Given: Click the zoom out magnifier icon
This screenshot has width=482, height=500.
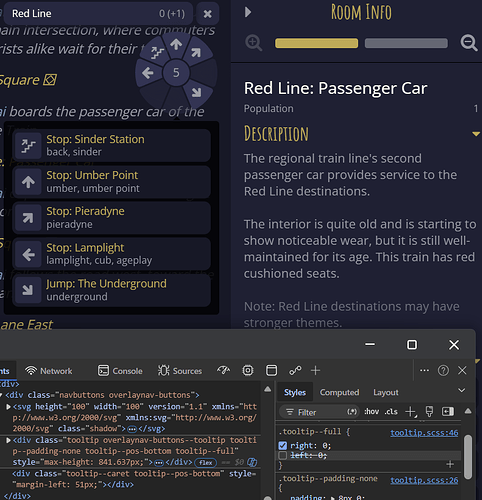Looking at the screenshot, I should pos(469,43).
